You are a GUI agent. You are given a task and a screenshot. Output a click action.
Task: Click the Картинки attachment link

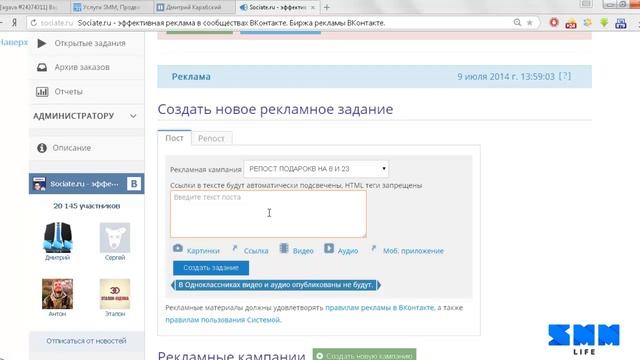[203, 251]
